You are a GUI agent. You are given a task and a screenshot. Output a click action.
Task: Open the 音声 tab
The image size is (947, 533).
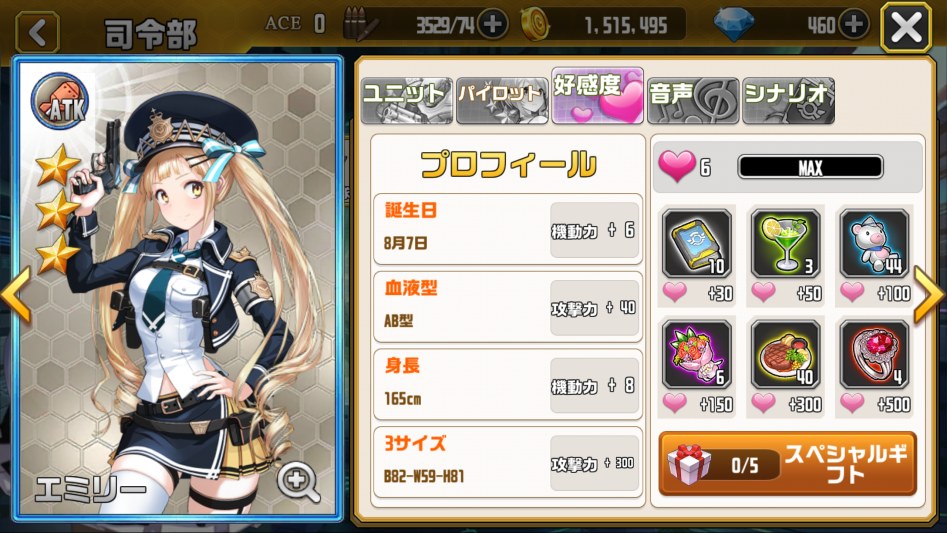[693, 101]
